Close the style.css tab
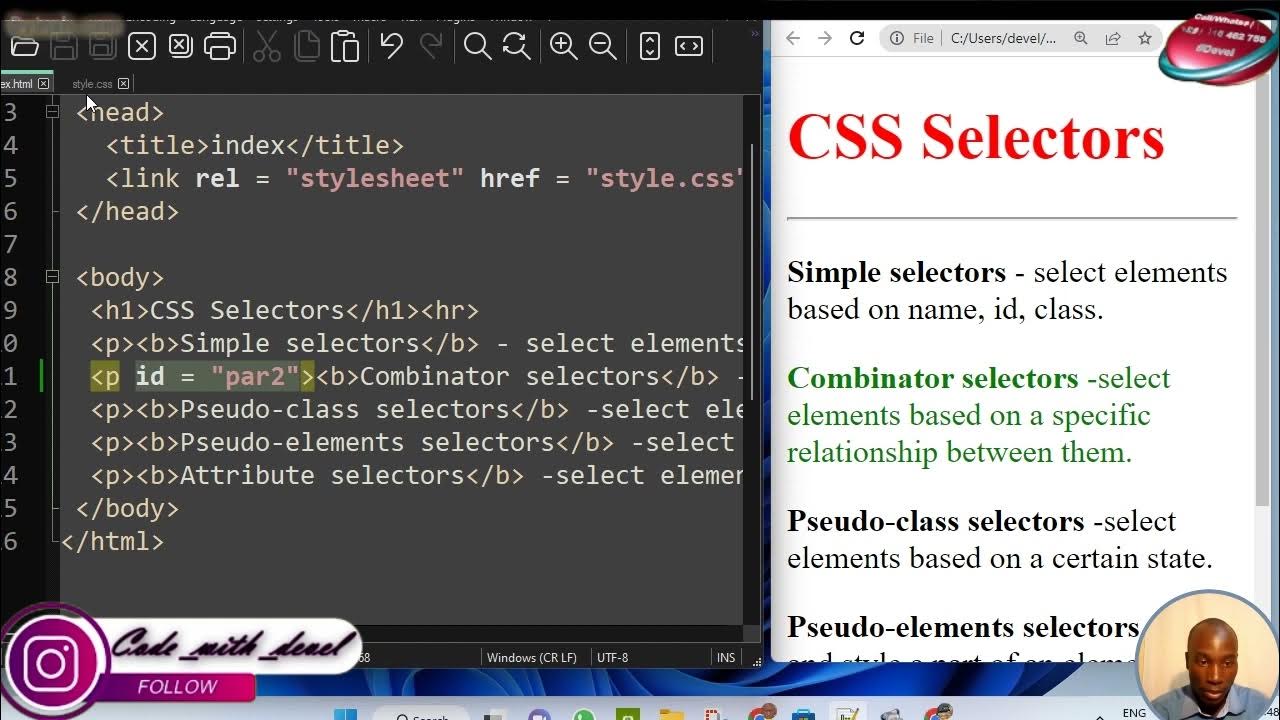 [123, 84]
